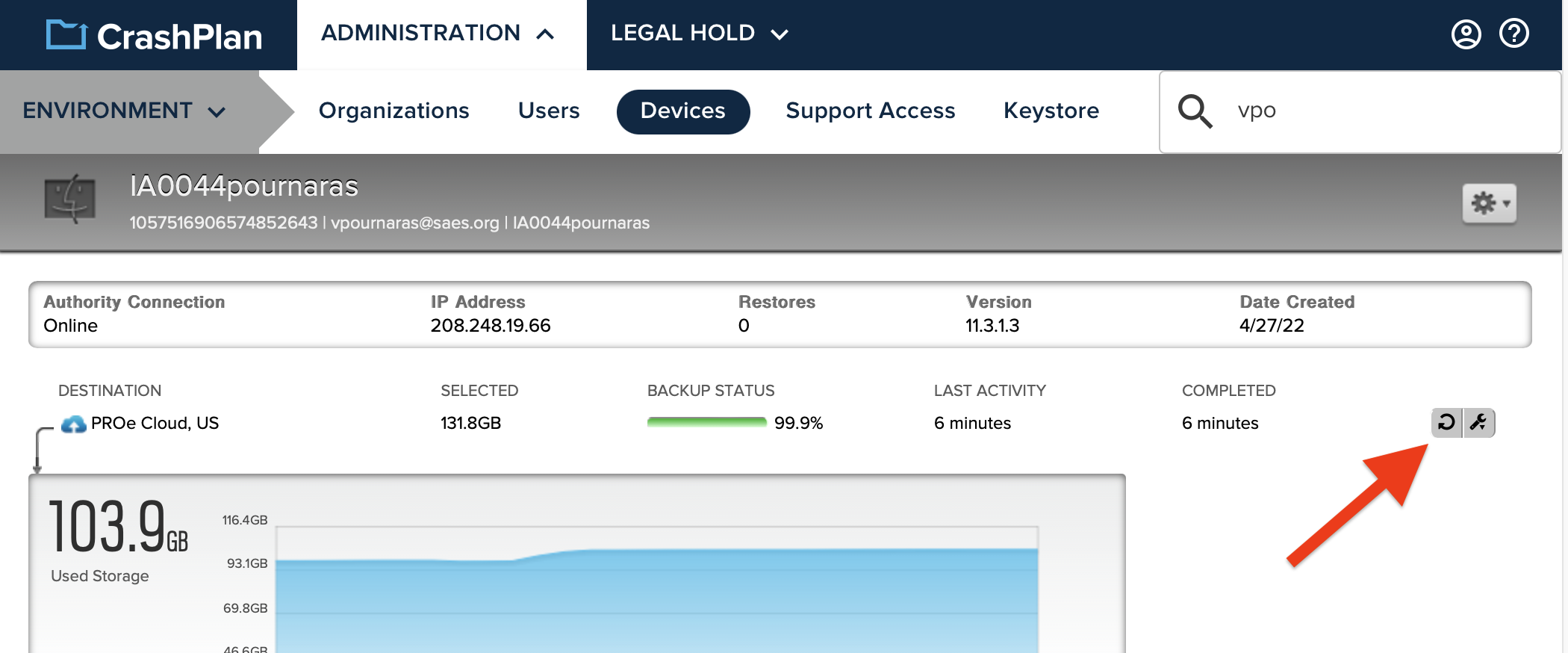The height and width of the screenshot is (653, 1568).
Task: Click the backup status progress bar
Action: [706, 423]
